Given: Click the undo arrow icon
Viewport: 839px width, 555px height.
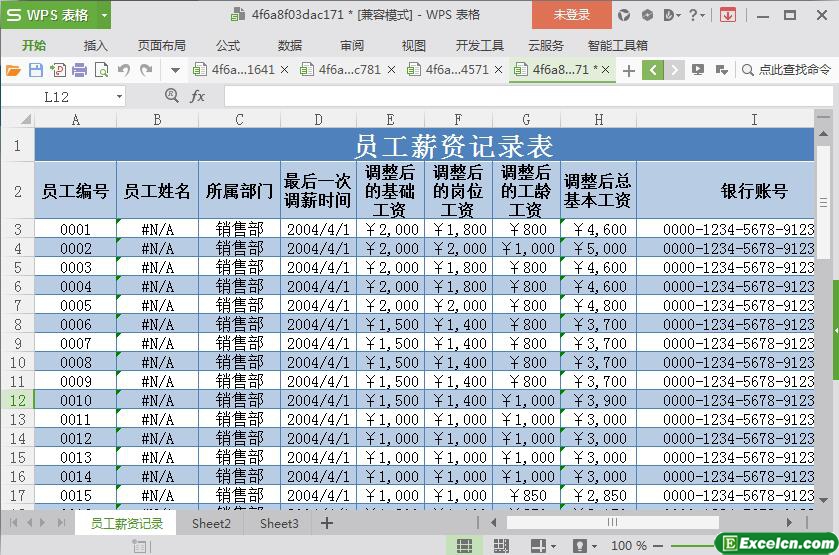Looking at the screenshot, I should [x=124, y=70].
